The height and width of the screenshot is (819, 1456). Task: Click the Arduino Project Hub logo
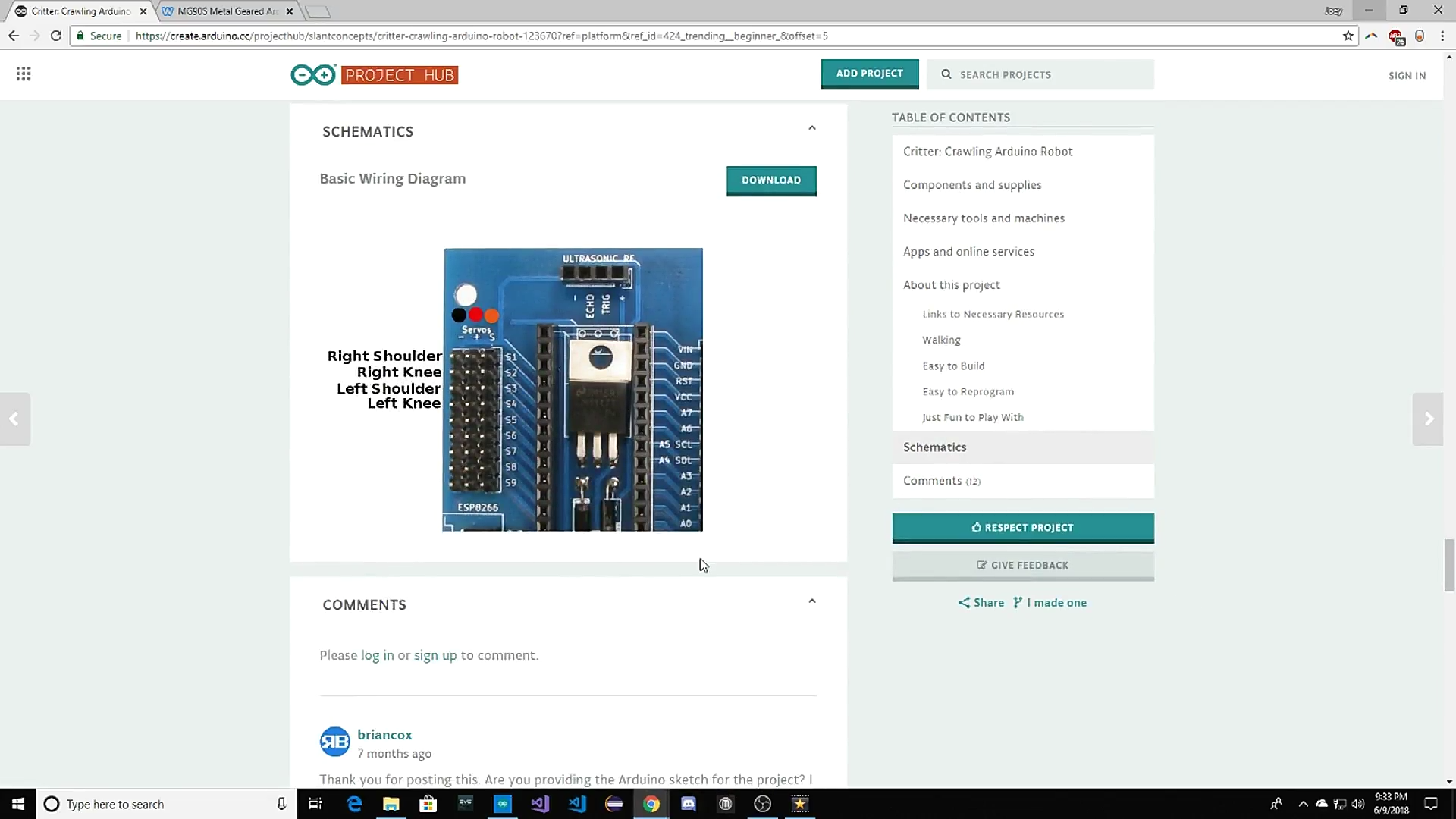[x=374, y=74]
